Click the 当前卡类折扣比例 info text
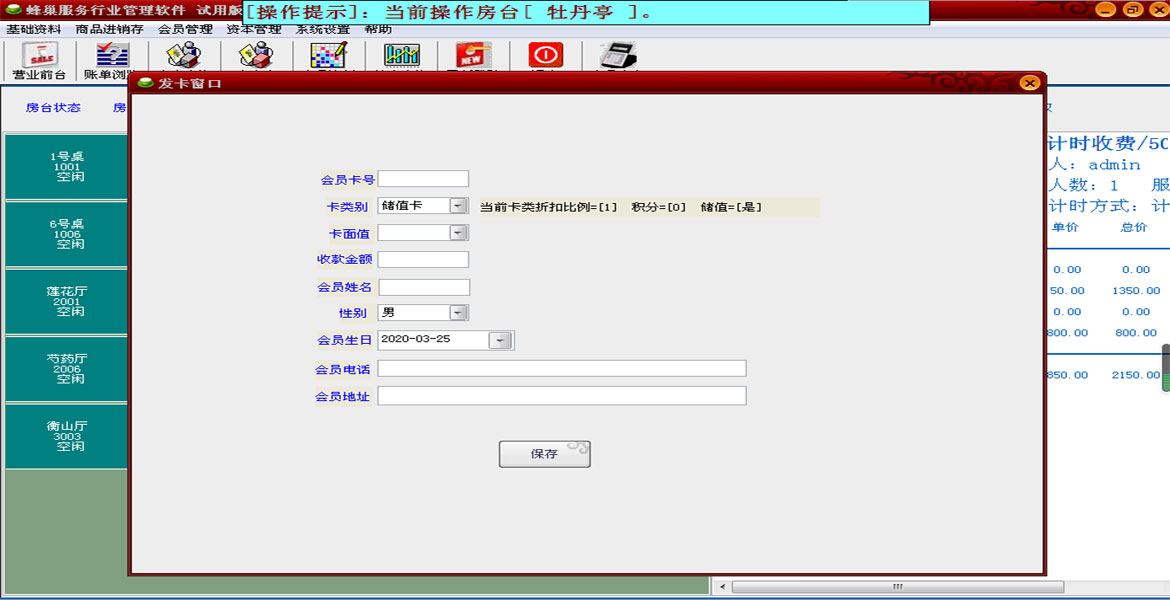The height and width of the screenshot is (600, 1170). click(619, 207)
